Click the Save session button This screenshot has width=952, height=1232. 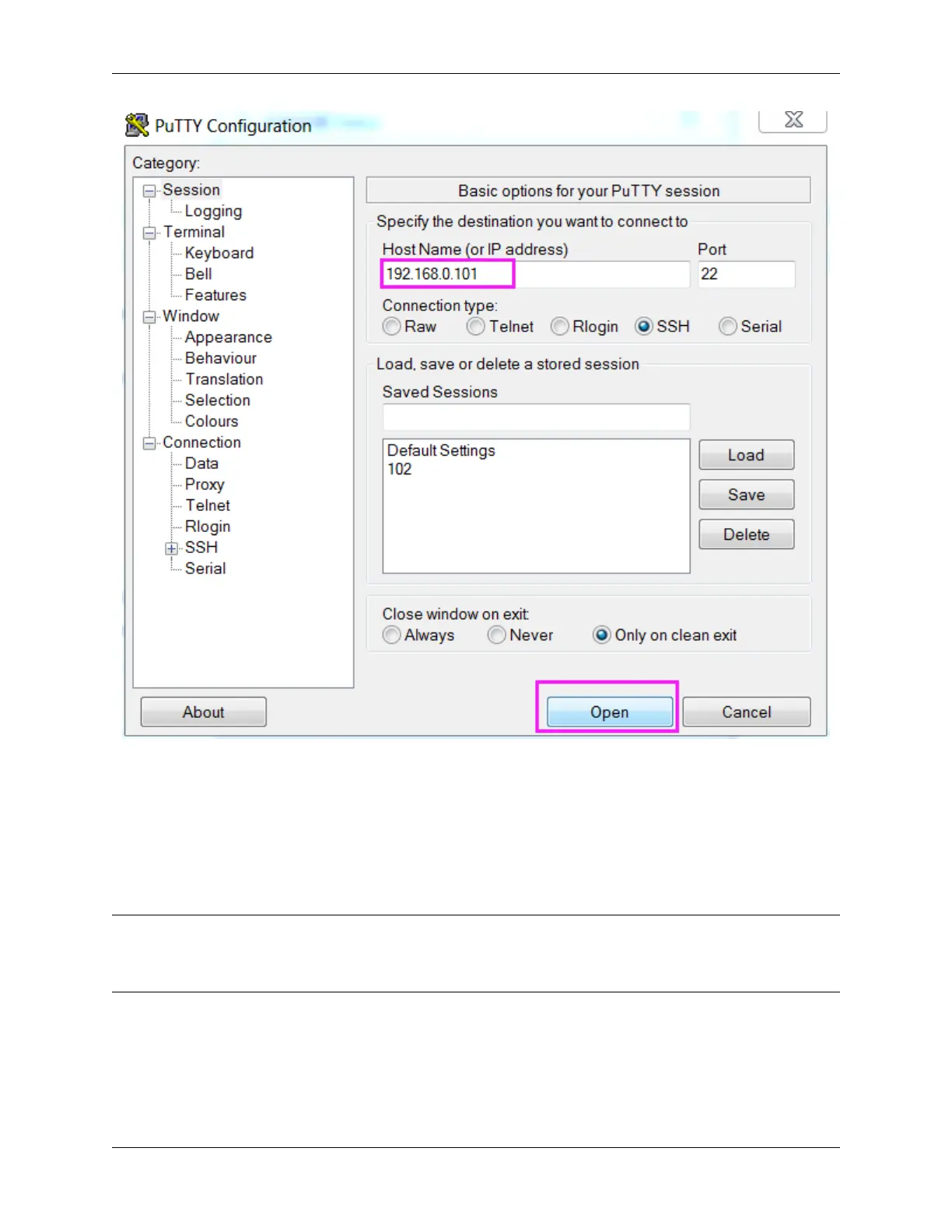[x=747, y=495]
